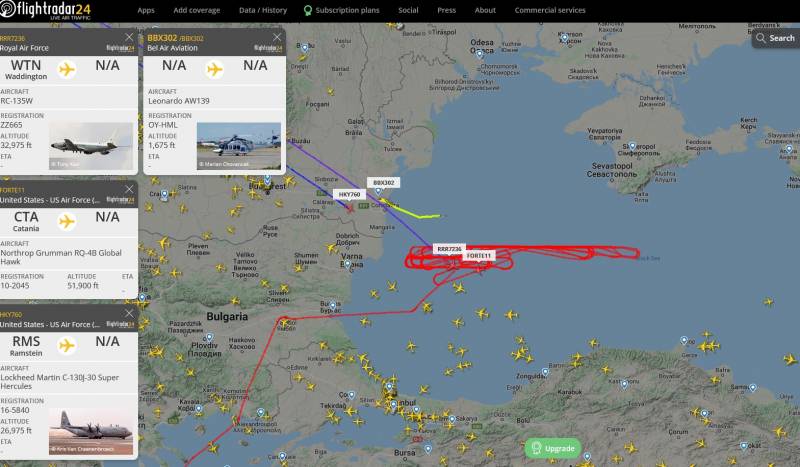The height and width of the screenshot is (467, 800).
Task: Click plane icon in BBX302 card
Action: click(215, 69)
